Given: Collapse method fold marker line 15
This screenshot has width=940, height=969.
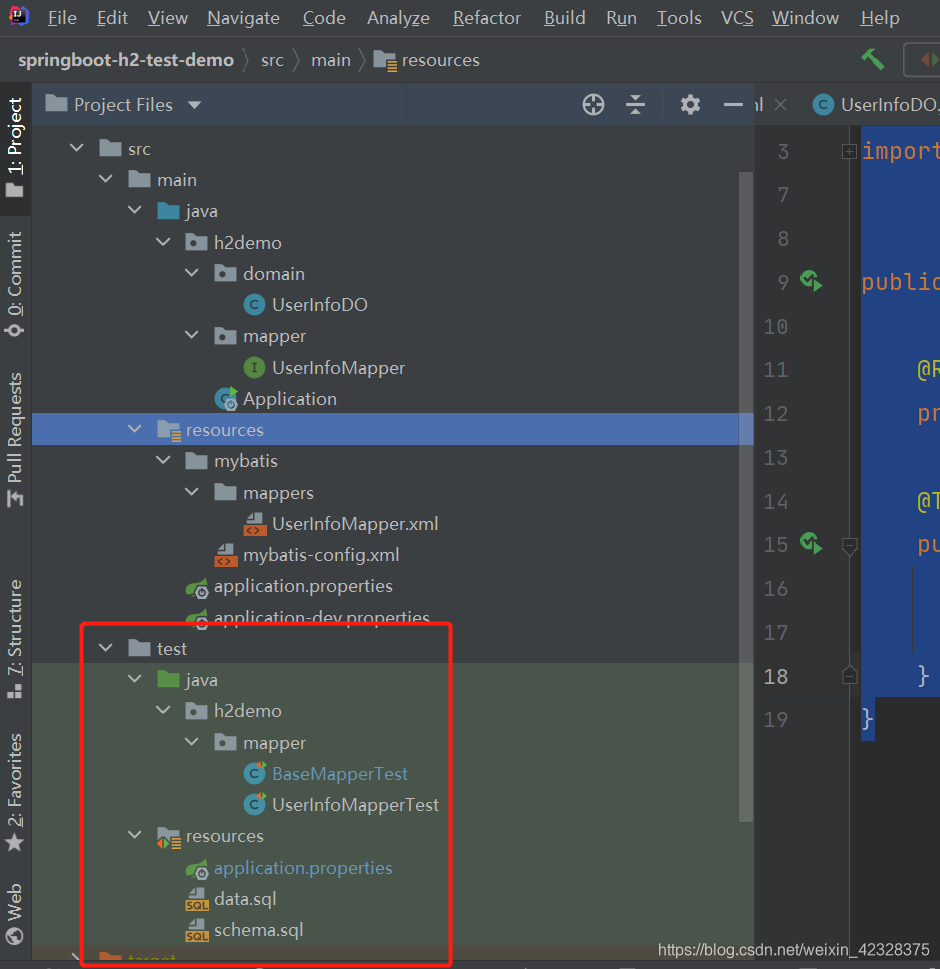Looking at the screenshot, I should [850, 546].
